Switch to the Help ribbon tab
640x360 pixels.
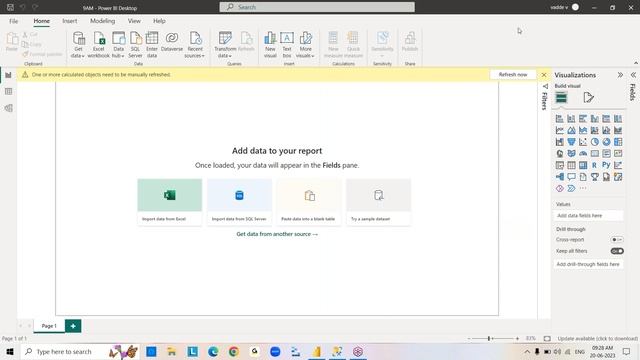[x=159, y=21]
